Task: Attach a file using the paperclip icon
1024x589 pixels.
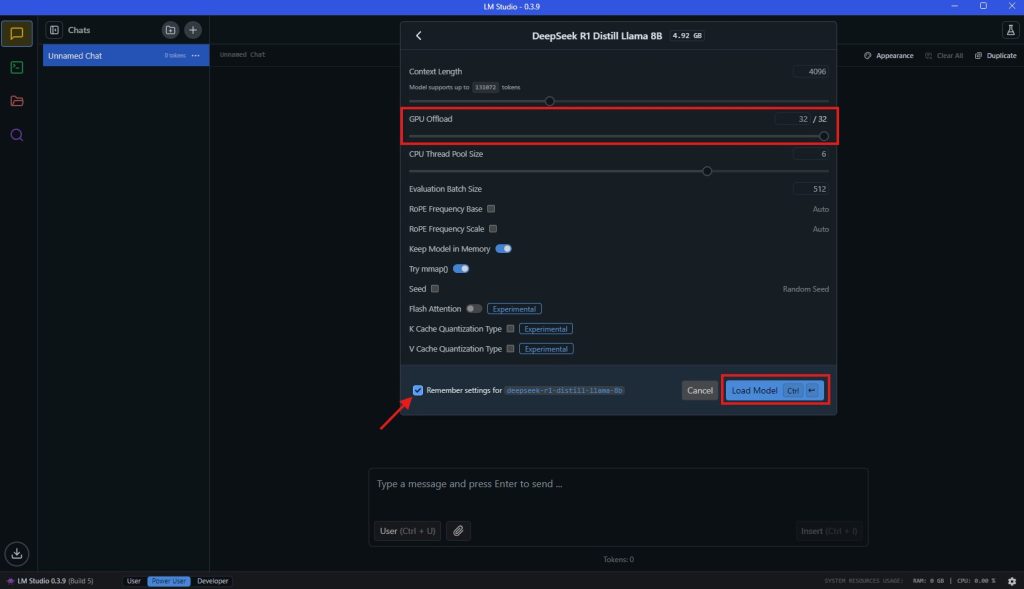Action: point(459,531)
